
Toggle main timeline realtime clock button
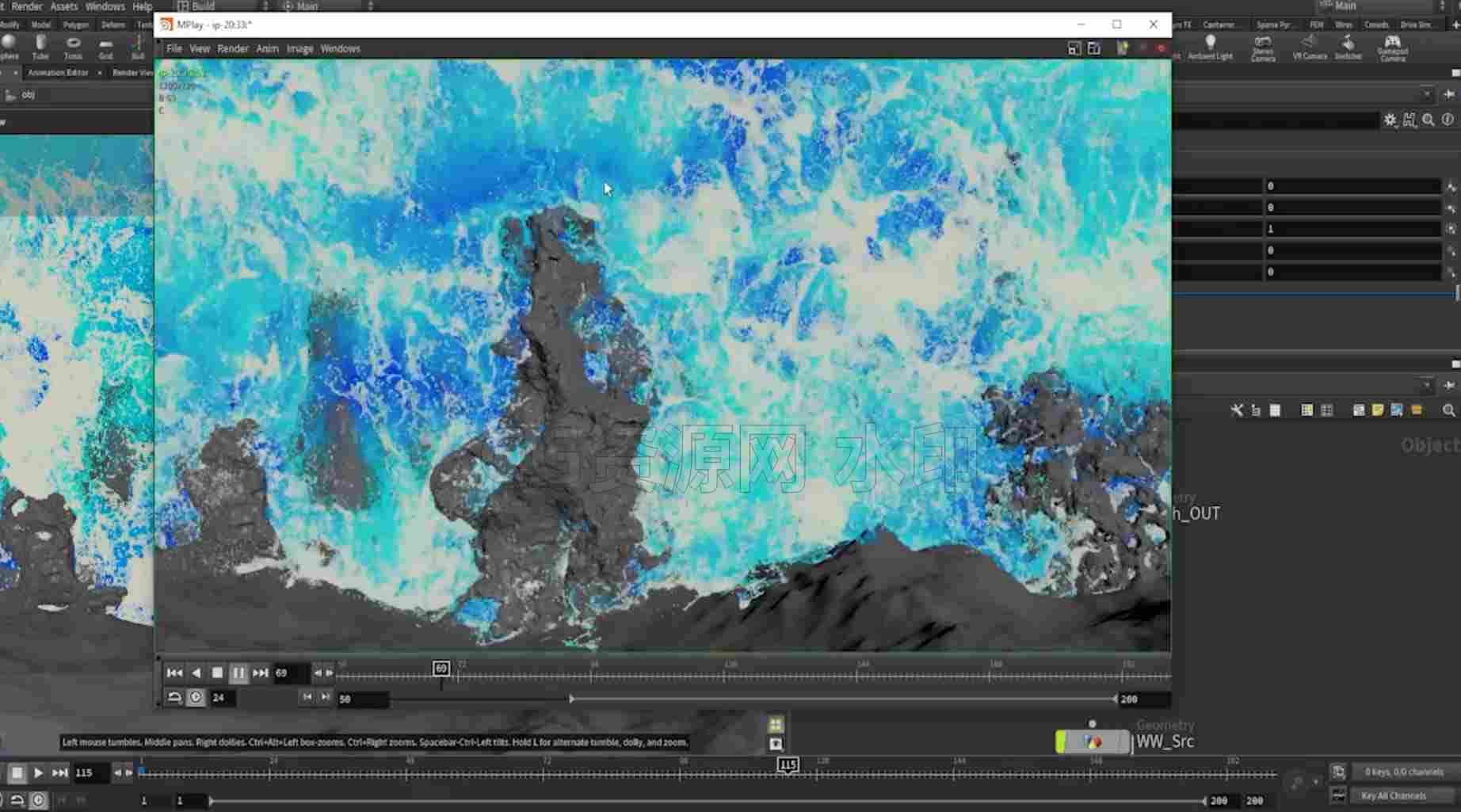(x=38, y=800)
